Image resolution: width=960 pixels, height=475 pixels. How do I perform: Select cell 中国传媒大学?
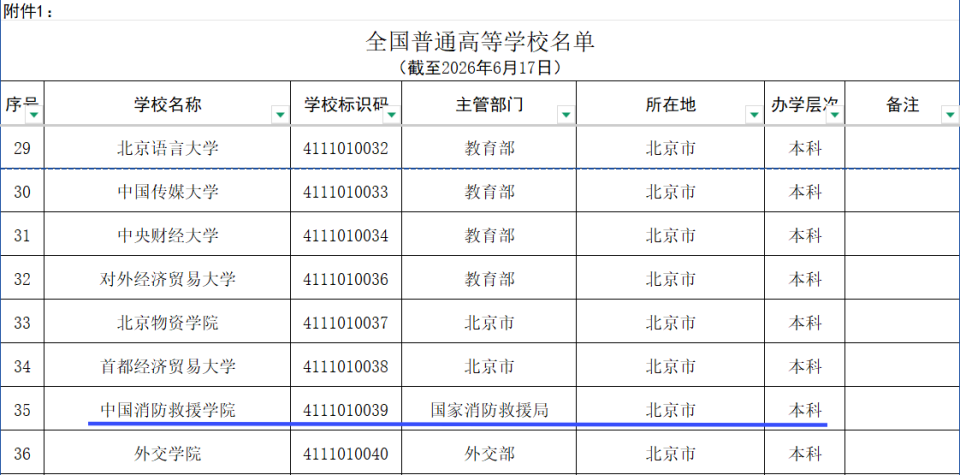coord(167,191)
